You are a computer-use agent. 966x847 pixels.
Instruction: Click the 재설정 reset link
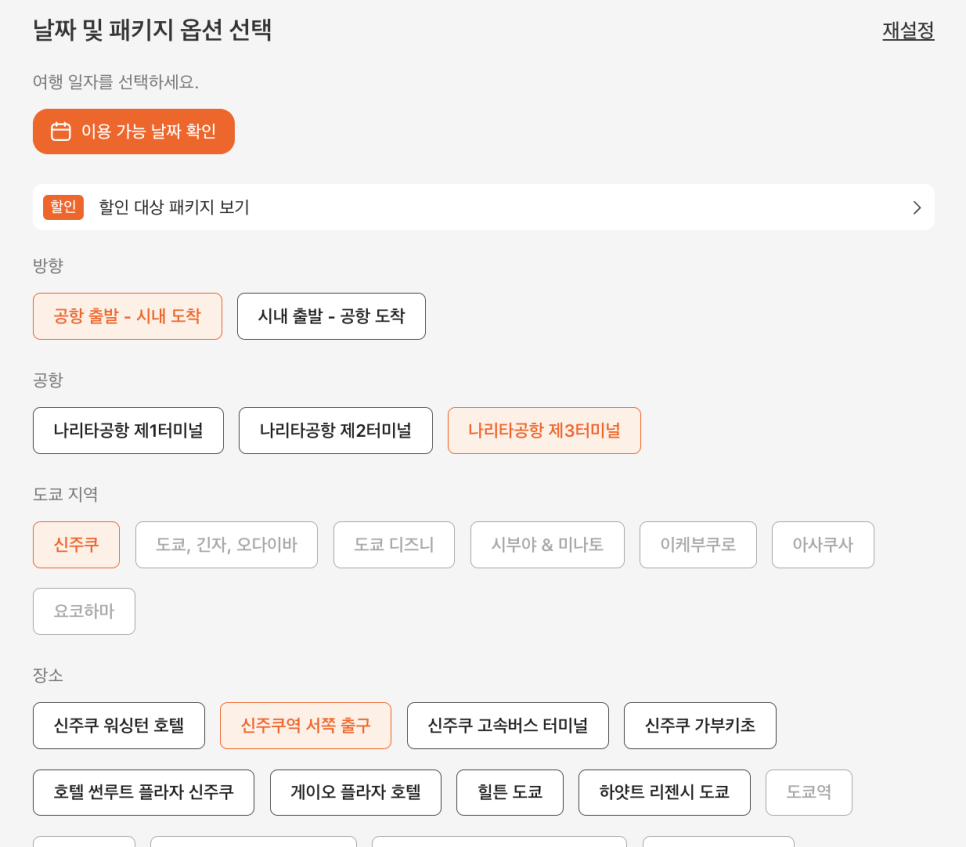[x=908, y=30]
